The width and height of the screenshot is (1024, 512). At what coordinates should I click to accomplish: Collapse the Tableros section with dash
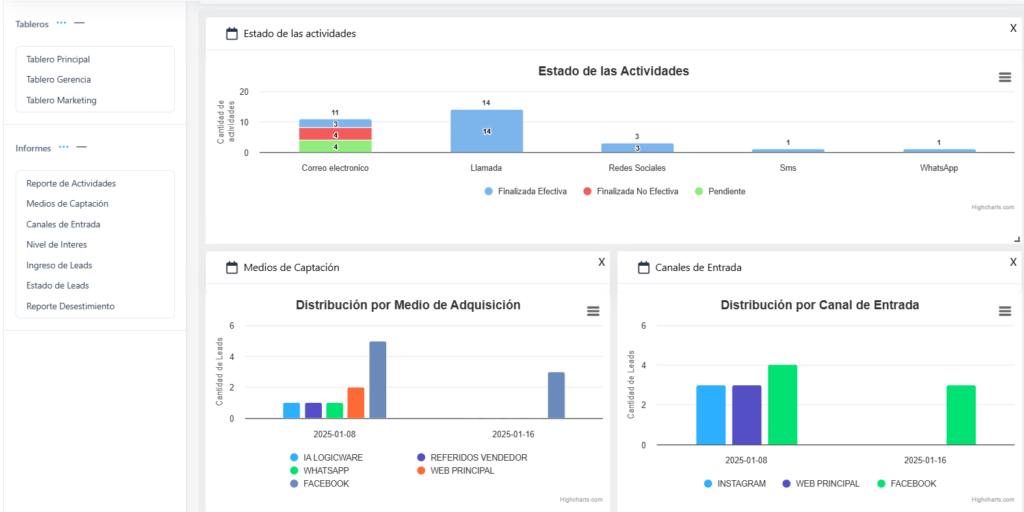click(x=79, y=23)
